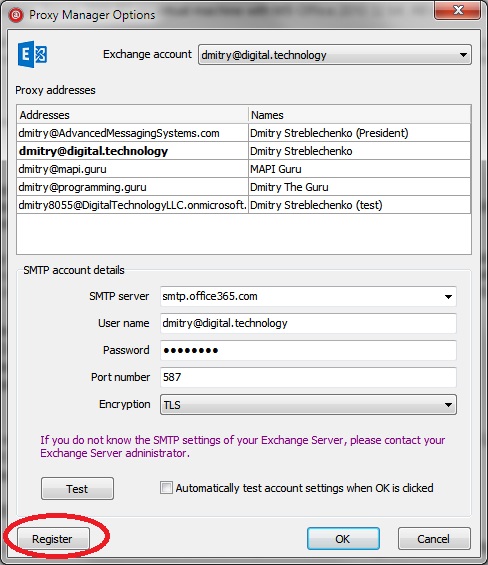Click the Addresses column header
Image resolution: width=488 pixels, height=565 pixels.
[x=132, y=115]
